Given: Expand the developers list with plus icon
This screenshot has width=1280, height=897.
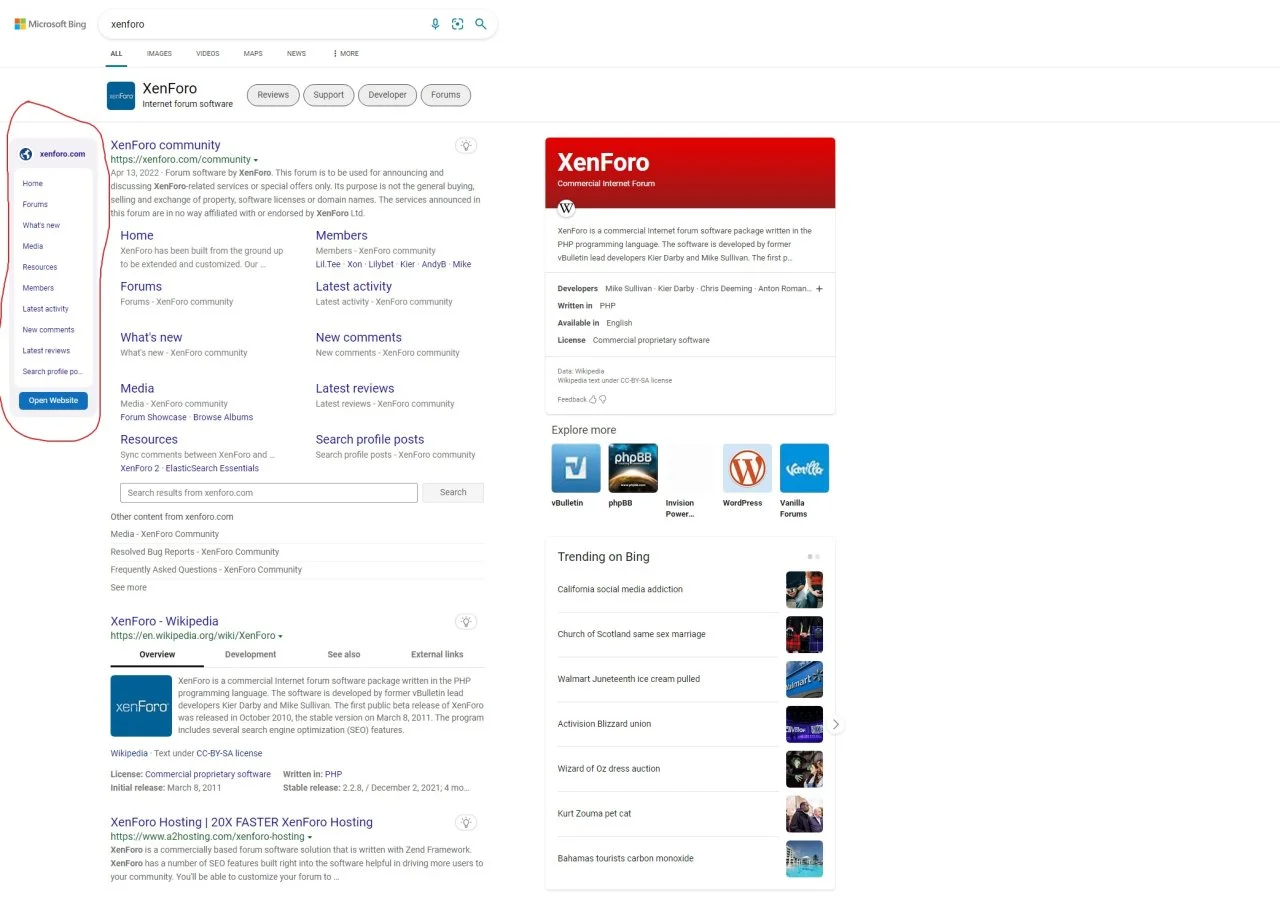Looking at the screenshot, I should 819,289.
